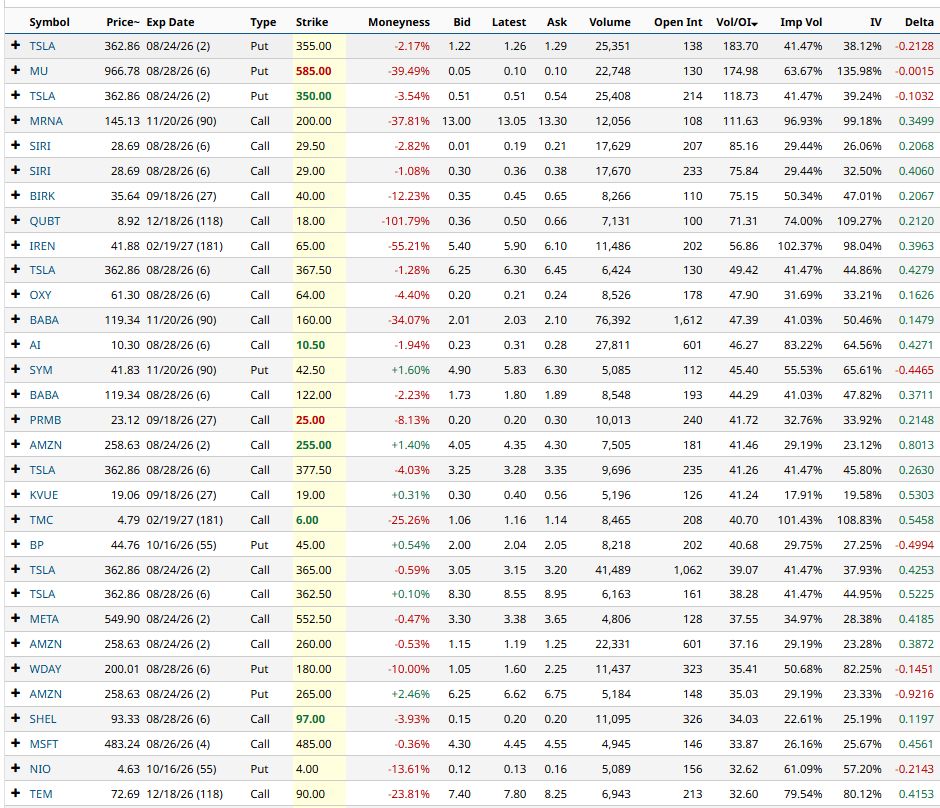Sort by the Bid column header

462,22
